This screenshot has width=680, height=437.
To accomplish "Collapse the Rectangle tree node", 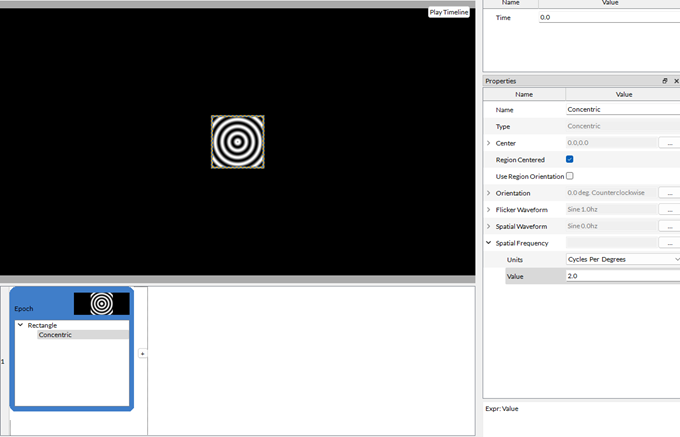I will click(20, 325).
